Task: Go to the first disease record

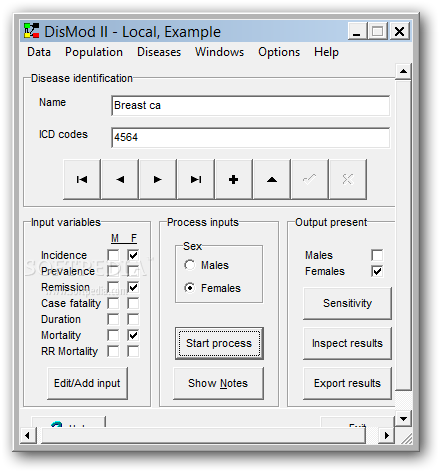Action: [x=82, y=179]
